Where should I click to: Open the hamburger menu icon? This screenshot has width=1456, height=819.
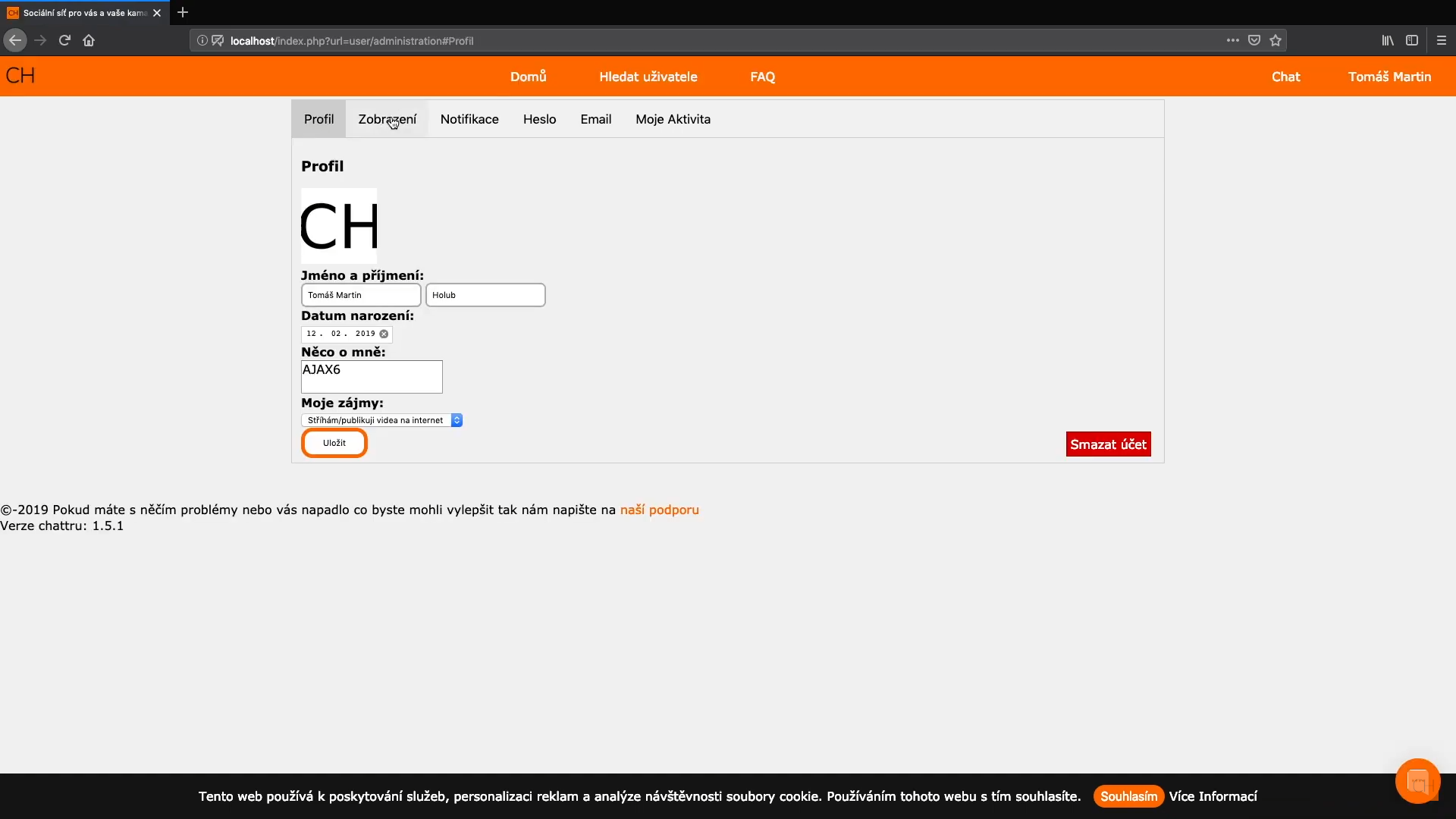[1442, 40]
